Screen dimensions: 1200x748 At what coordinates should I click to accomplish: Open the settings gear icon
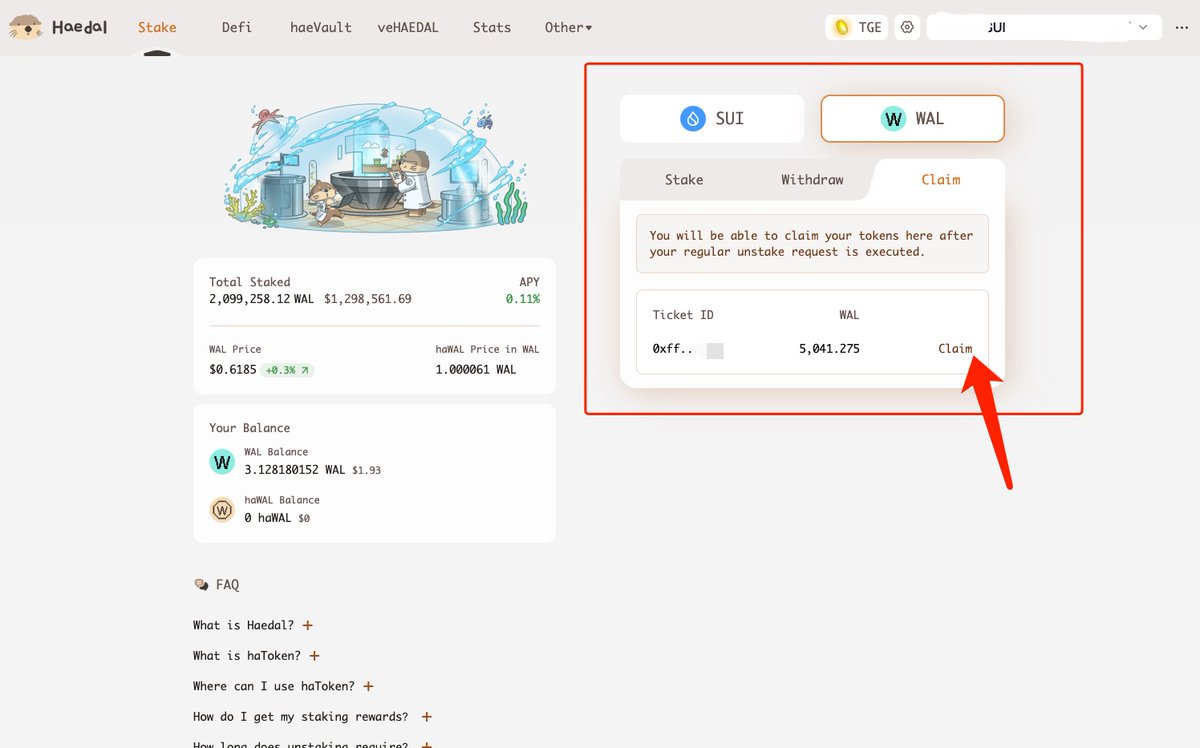click(x=907, y=27)
